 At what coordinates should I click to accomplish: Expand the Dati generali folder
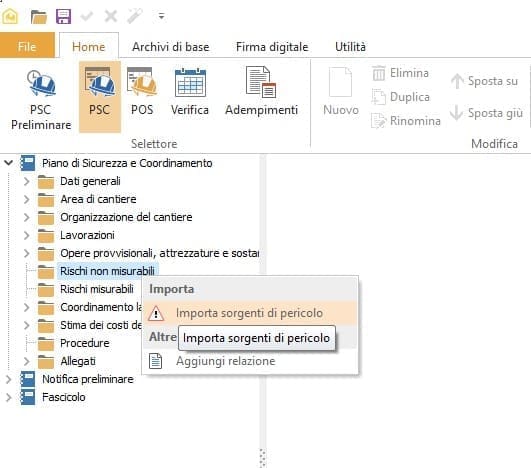27,181
